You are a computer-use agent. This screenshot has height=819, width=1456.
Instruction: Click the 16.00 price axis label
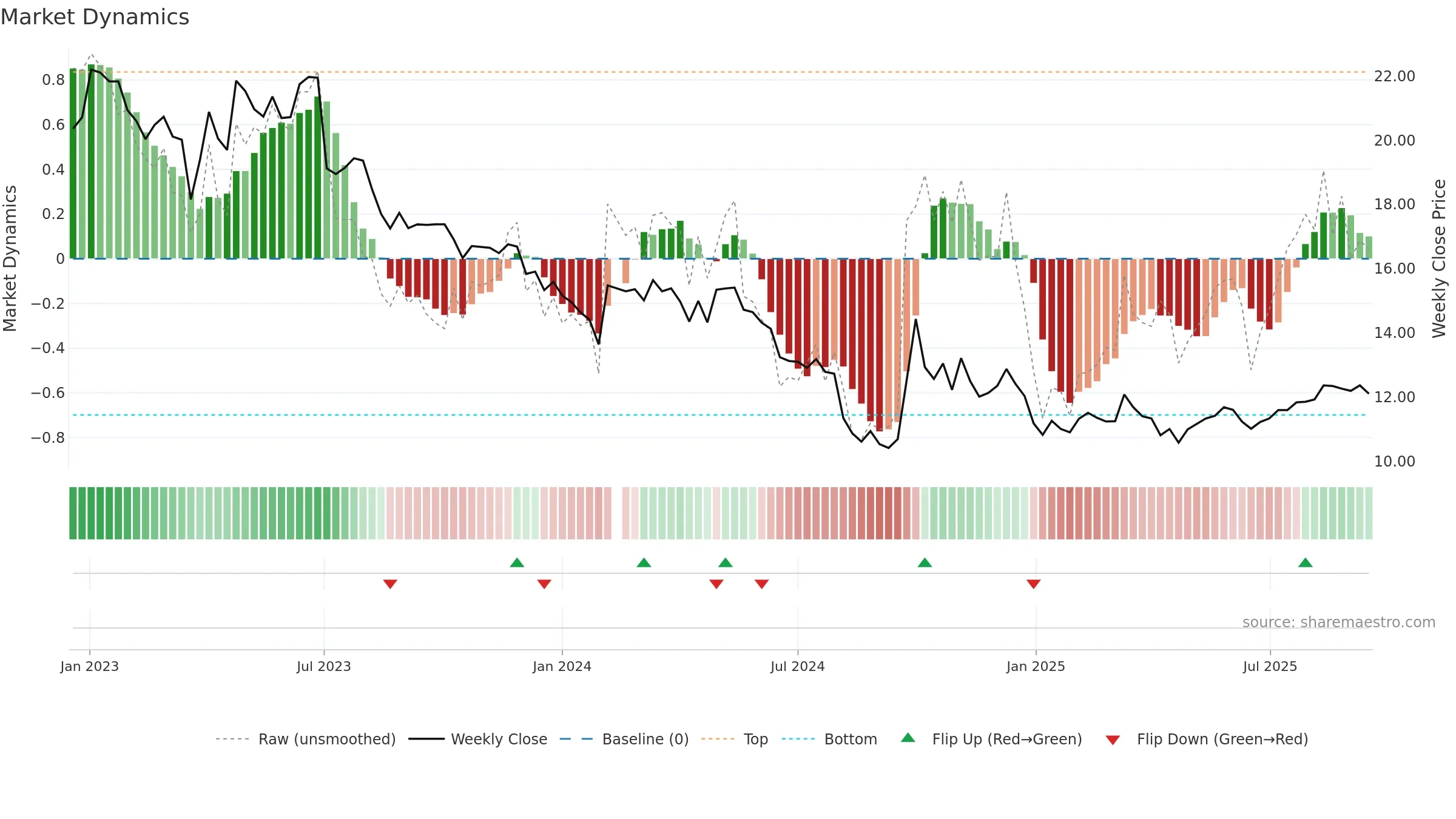click(x=1395, y=269)
